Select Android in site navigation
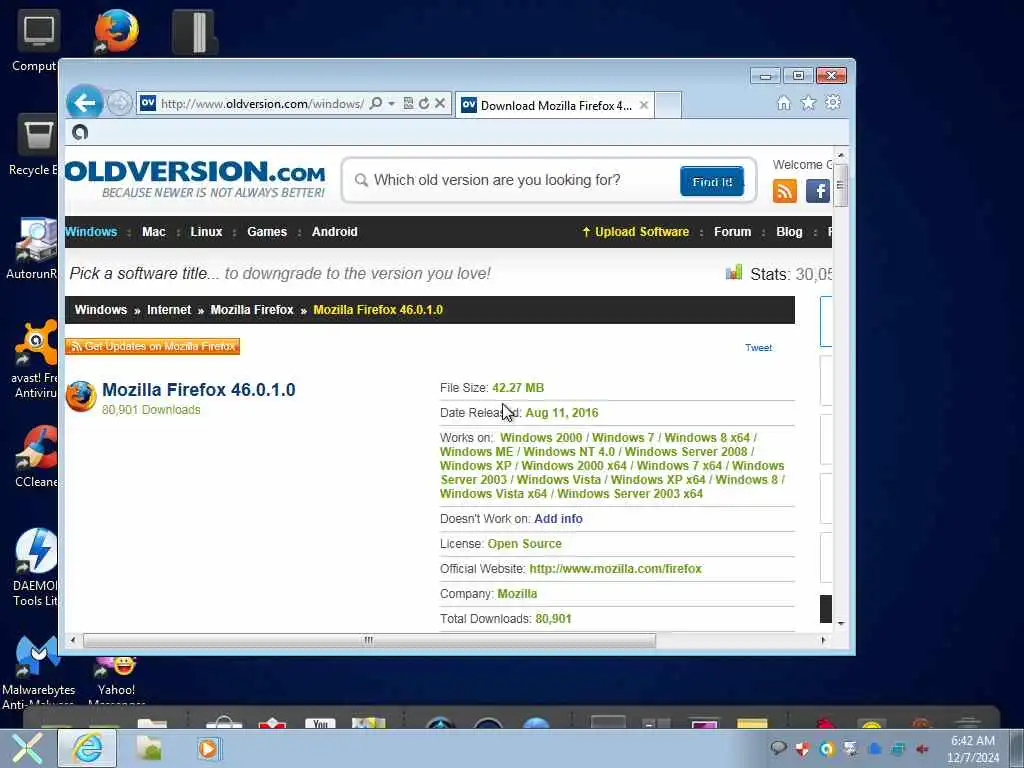 click(334, 232)
